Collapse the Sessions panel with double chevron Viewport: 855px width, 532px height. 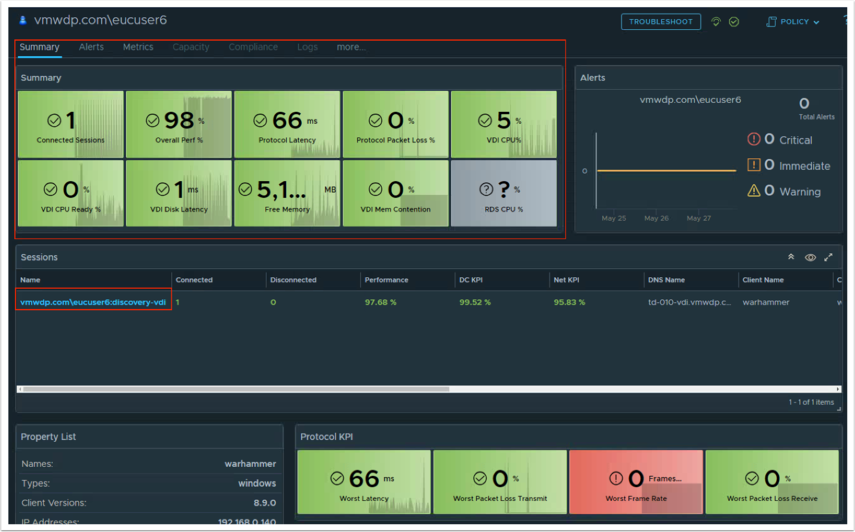coord(791,257)
